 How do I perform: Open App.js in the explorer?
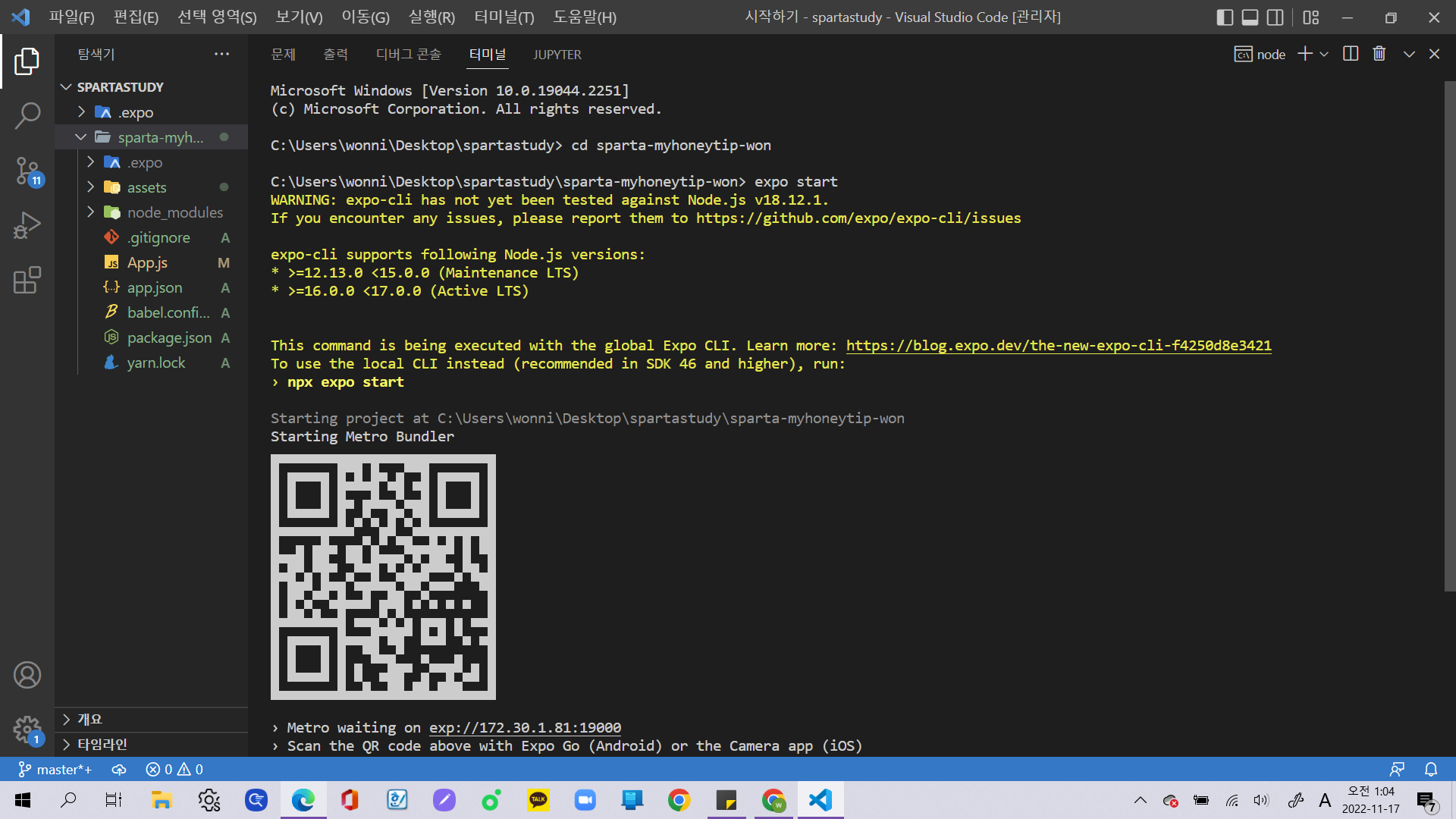click(152, 262)
